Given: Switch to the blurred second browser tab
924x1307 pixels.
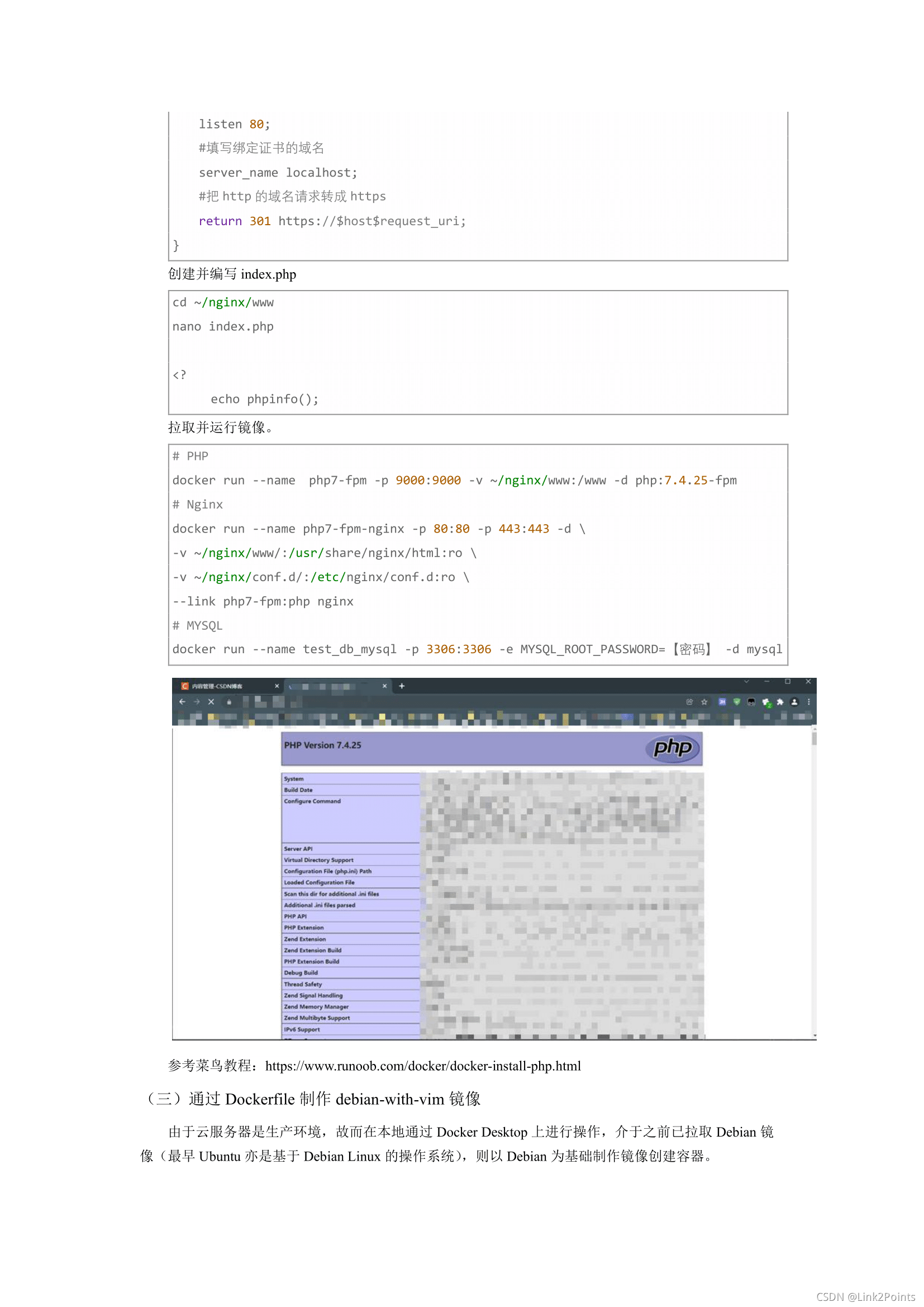Looking at the screenshot, I should click(337, 686).
